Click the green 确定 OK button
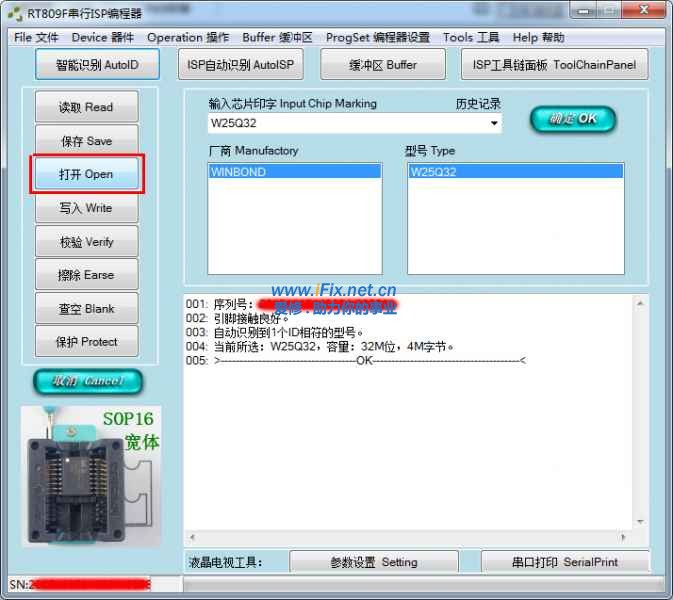 click(572, 119)
